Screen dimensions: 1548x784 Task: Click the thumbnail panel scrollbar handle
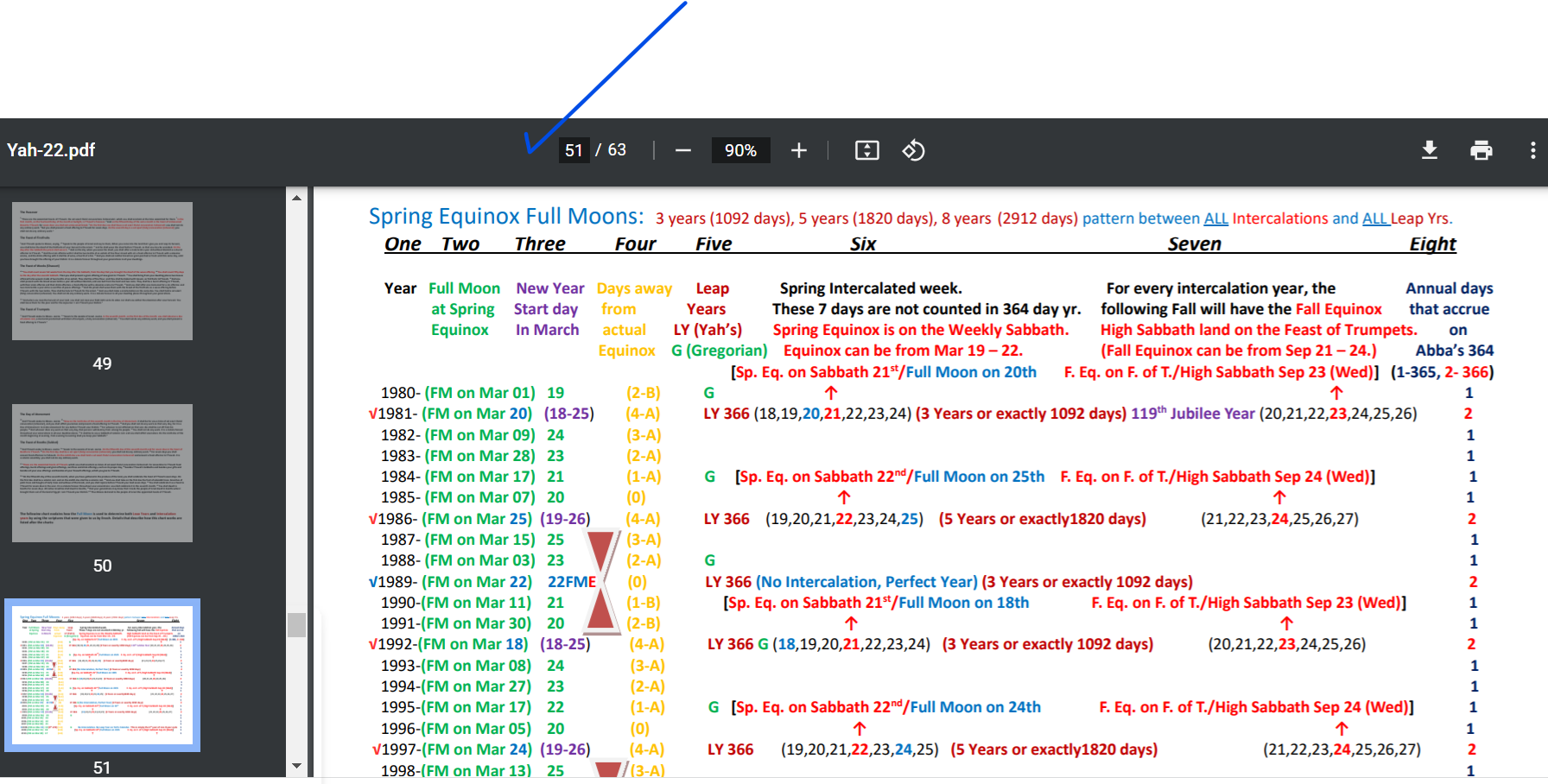(x=296, y=624)
